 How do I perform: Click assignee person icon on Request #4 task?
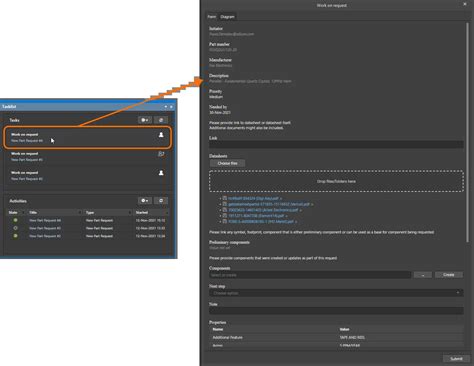[161, 135]
